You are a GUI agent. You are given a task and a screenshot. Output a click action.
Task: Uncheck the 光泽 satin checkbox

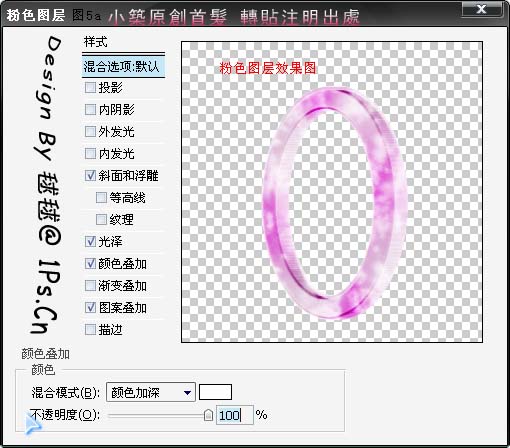pyautogui.click(x=90, y=242)
